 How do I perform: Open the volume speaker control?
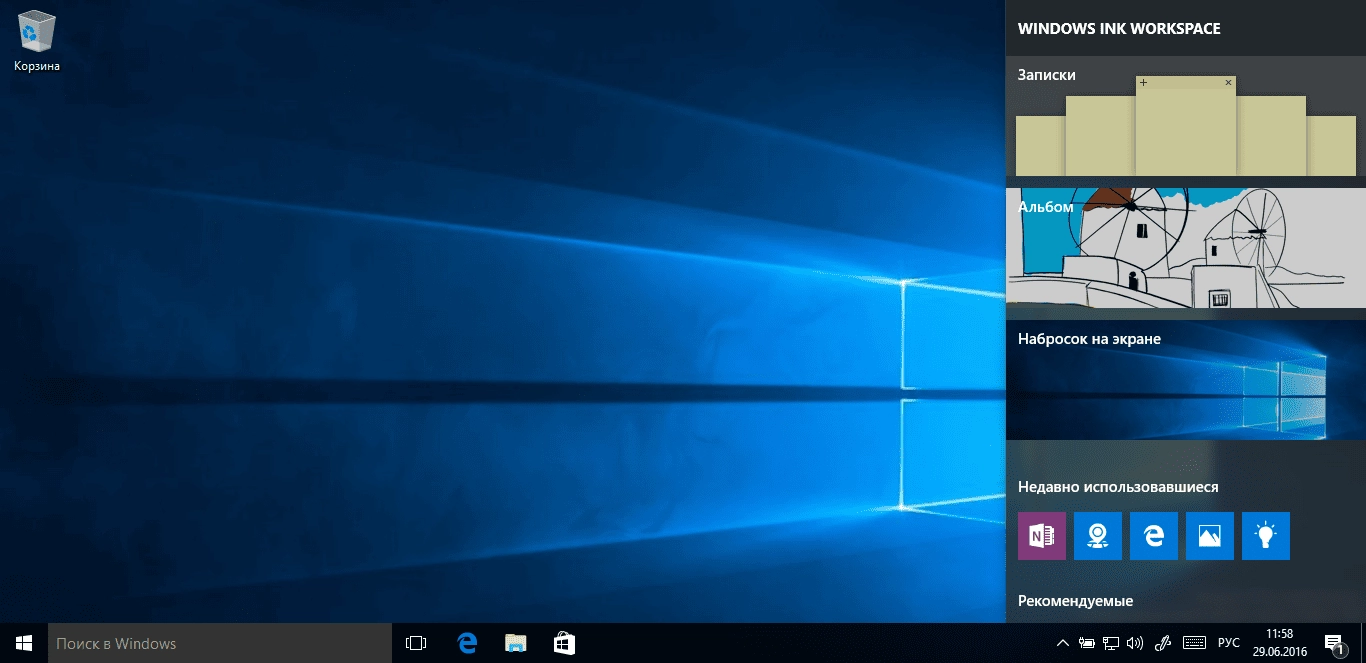pos(1135,643)
